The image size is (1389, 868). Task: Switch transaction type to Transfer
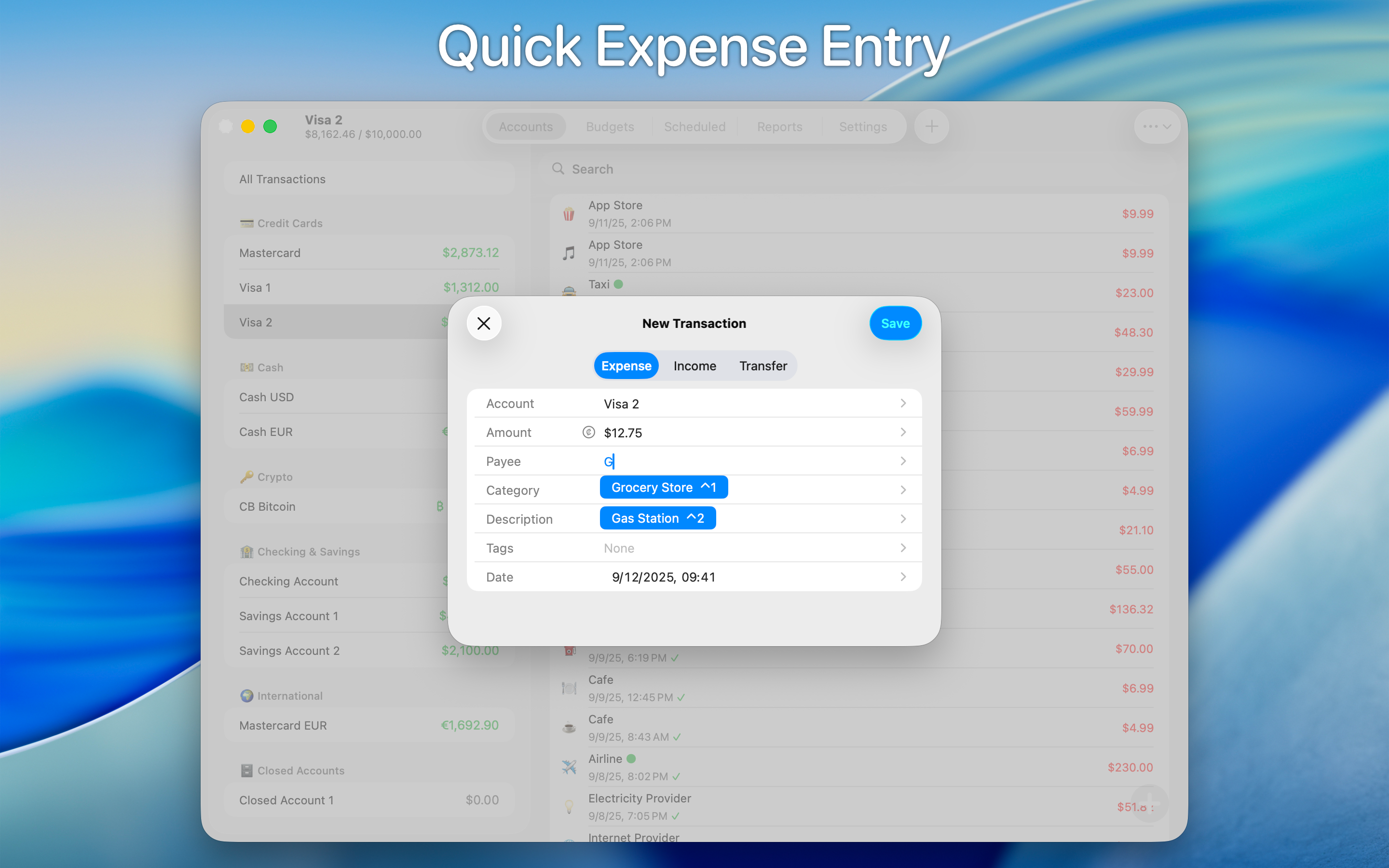click(x=763, y=366)
